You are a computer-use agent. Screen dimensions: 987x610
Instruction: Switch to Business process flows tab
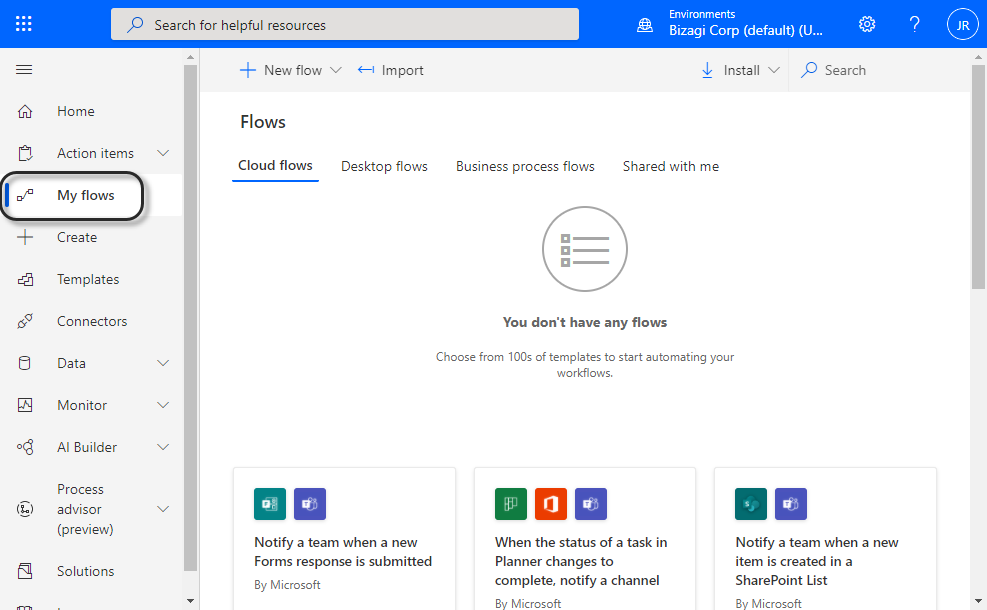tap(525, 166)
